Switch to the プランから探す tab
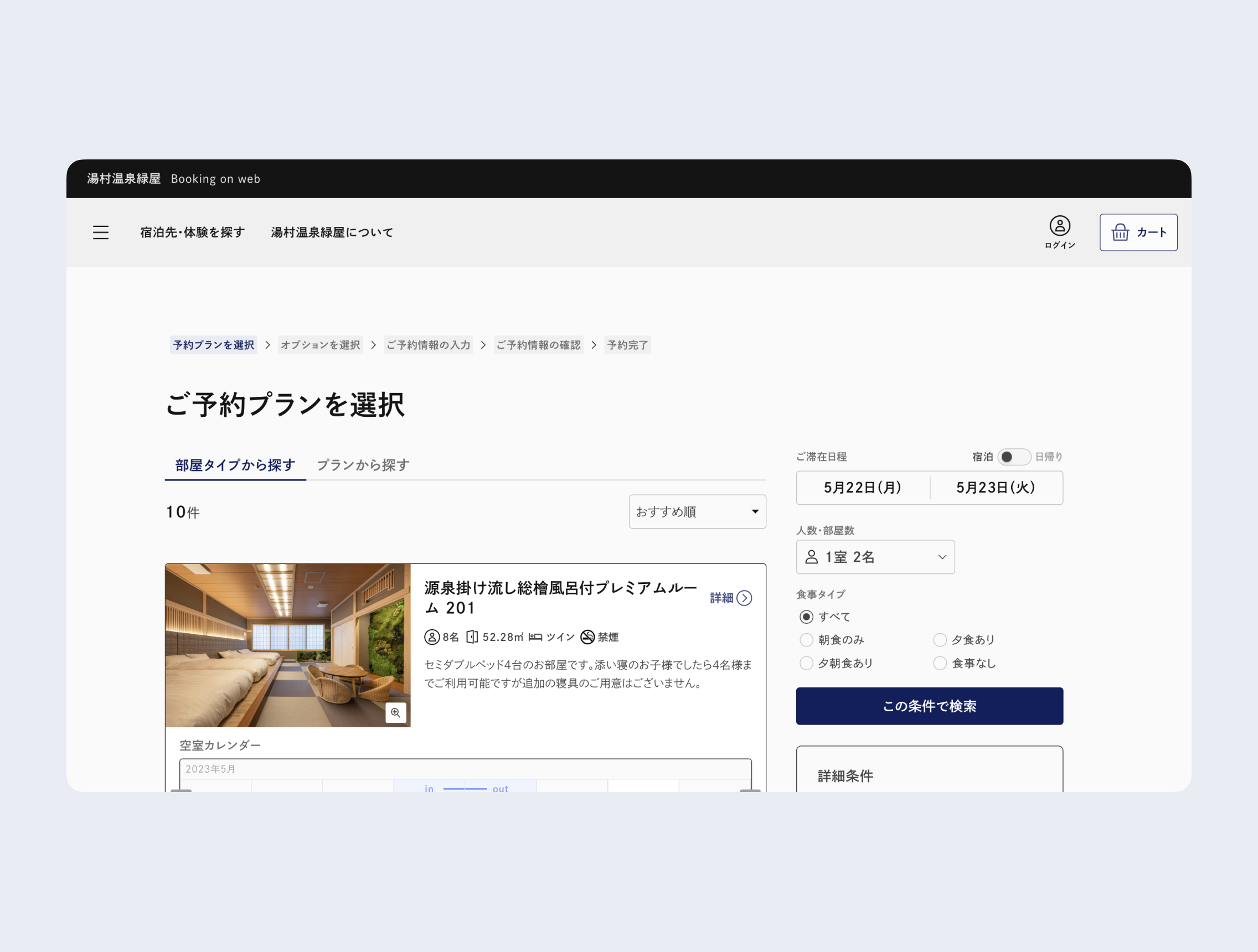This screenshot has height=952, width=1258. (x=362, y=465)
